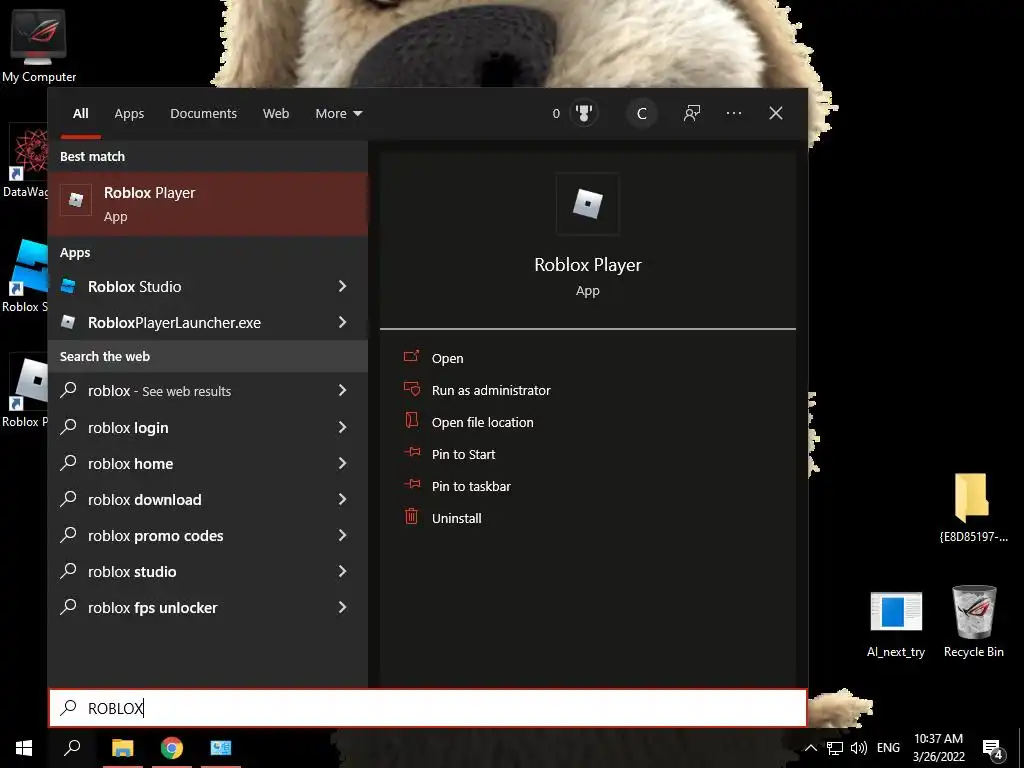Select the Recycle Bin desktop icon
1024x768 pixels.
coord(974,622)
